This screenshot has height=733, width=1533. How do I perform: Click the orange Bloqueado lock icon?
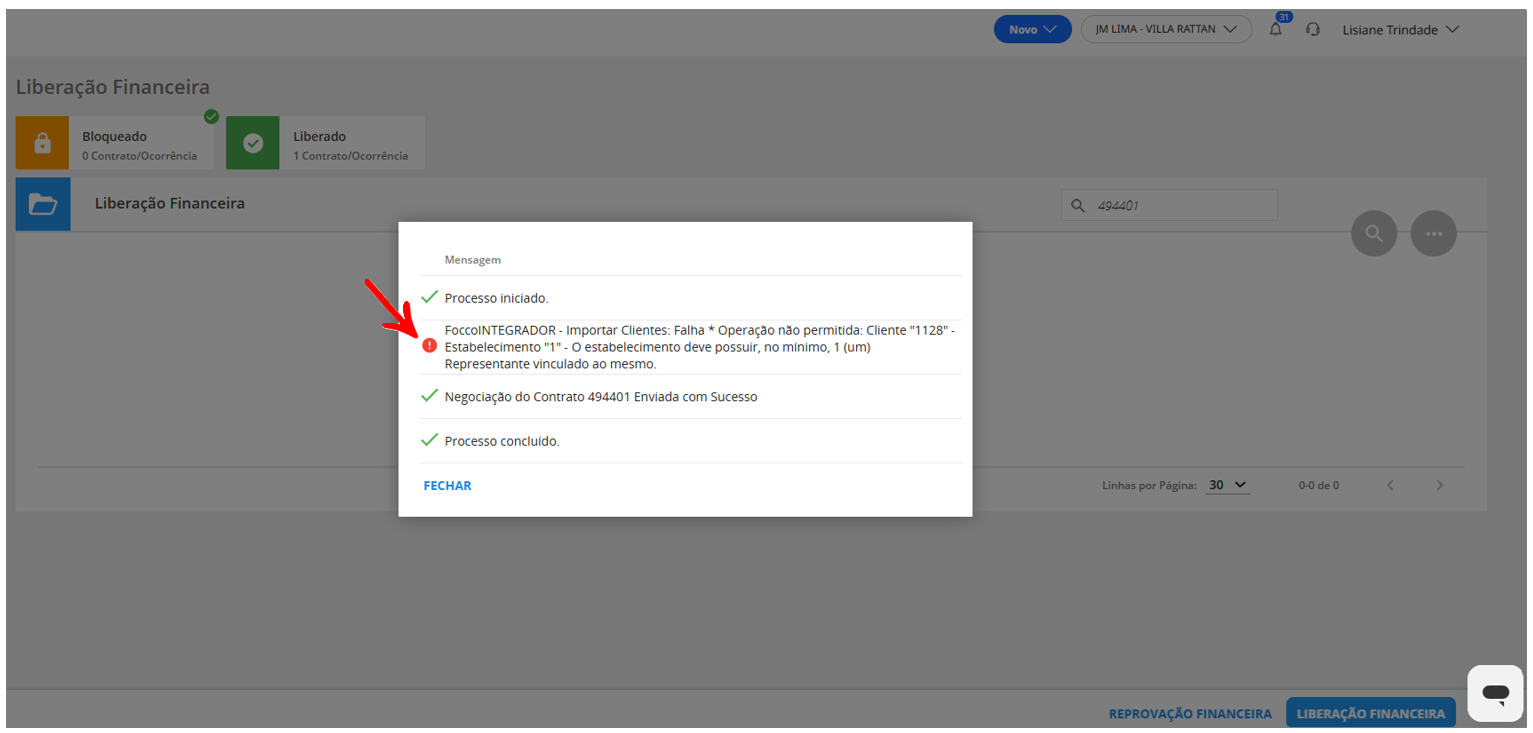(42, 143)
